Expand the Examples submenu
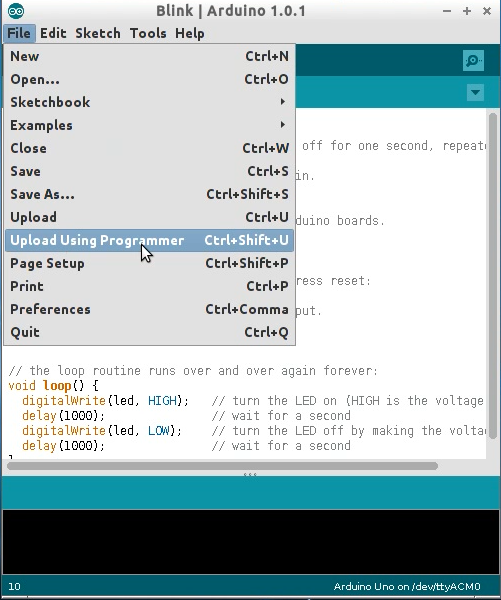The height and width of the screenshot is (600, 501). (149, 125)
